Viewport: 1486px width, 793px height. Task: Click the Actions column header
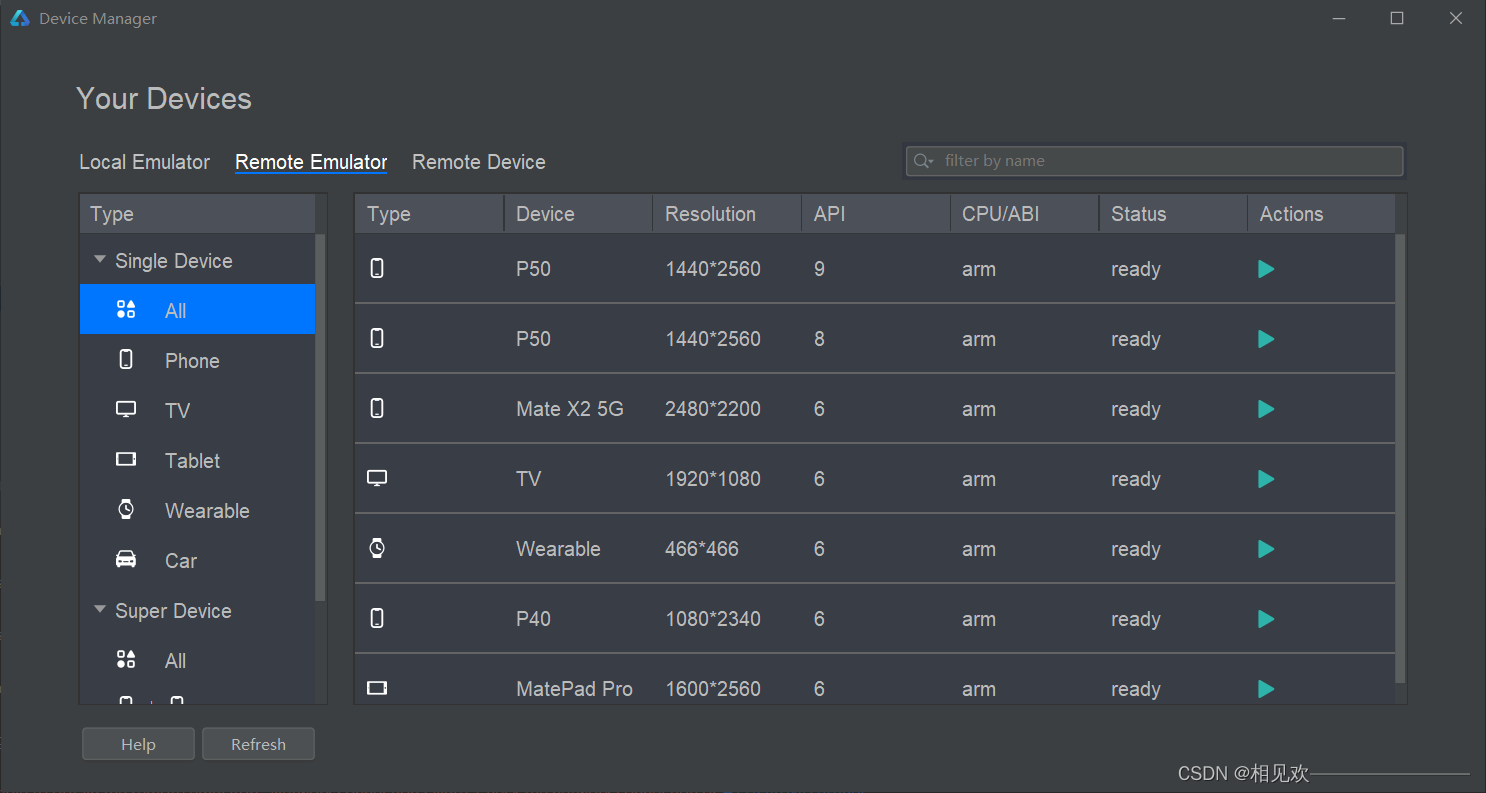[x=1321, y=214]
